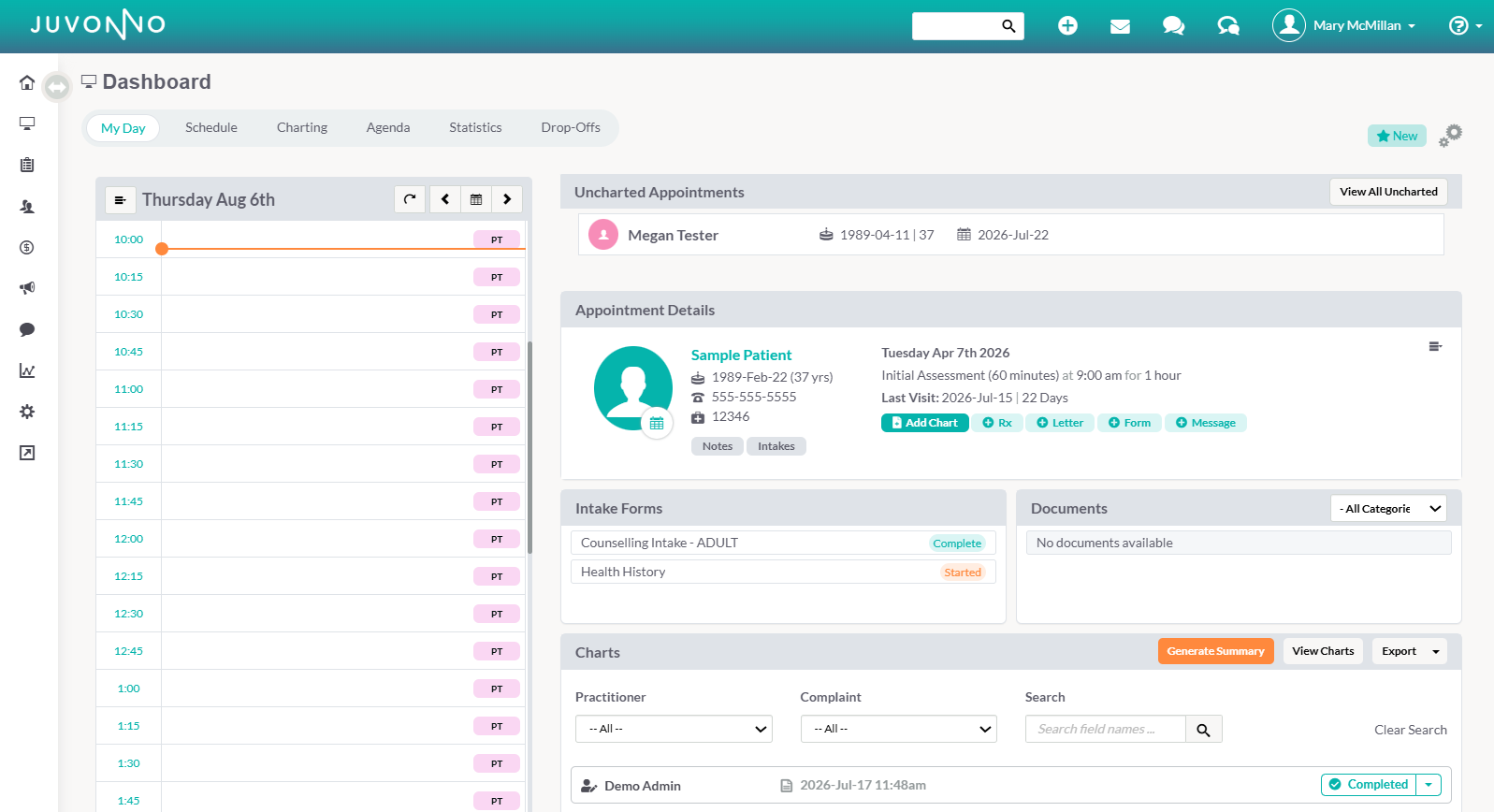This screenshot has height=812, width=1494.
Task: Switch to the Agenda tab
Action: (x=388, y=127)
